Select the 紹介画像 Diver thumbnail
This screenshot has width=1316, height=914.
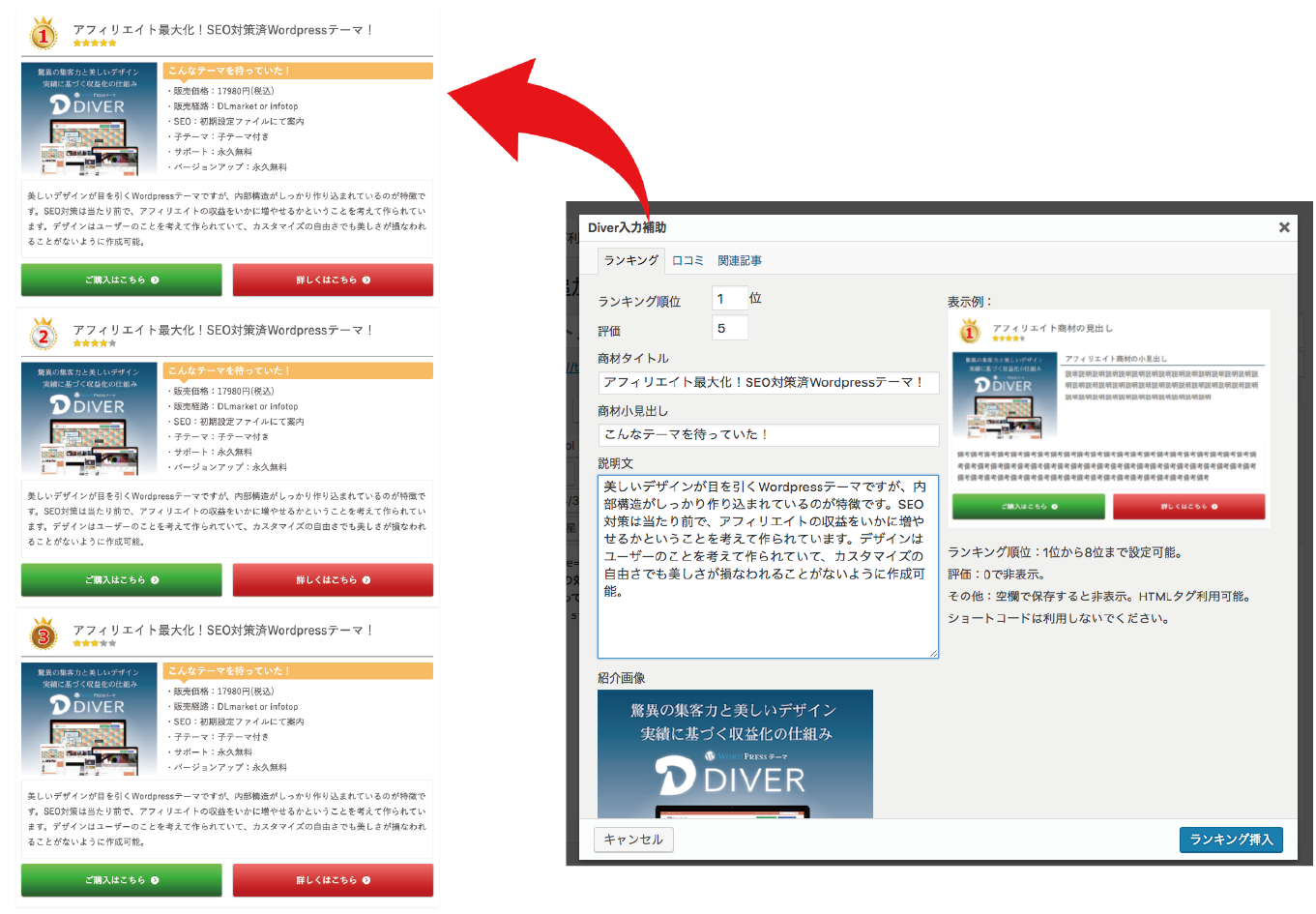tap(735, 753)
